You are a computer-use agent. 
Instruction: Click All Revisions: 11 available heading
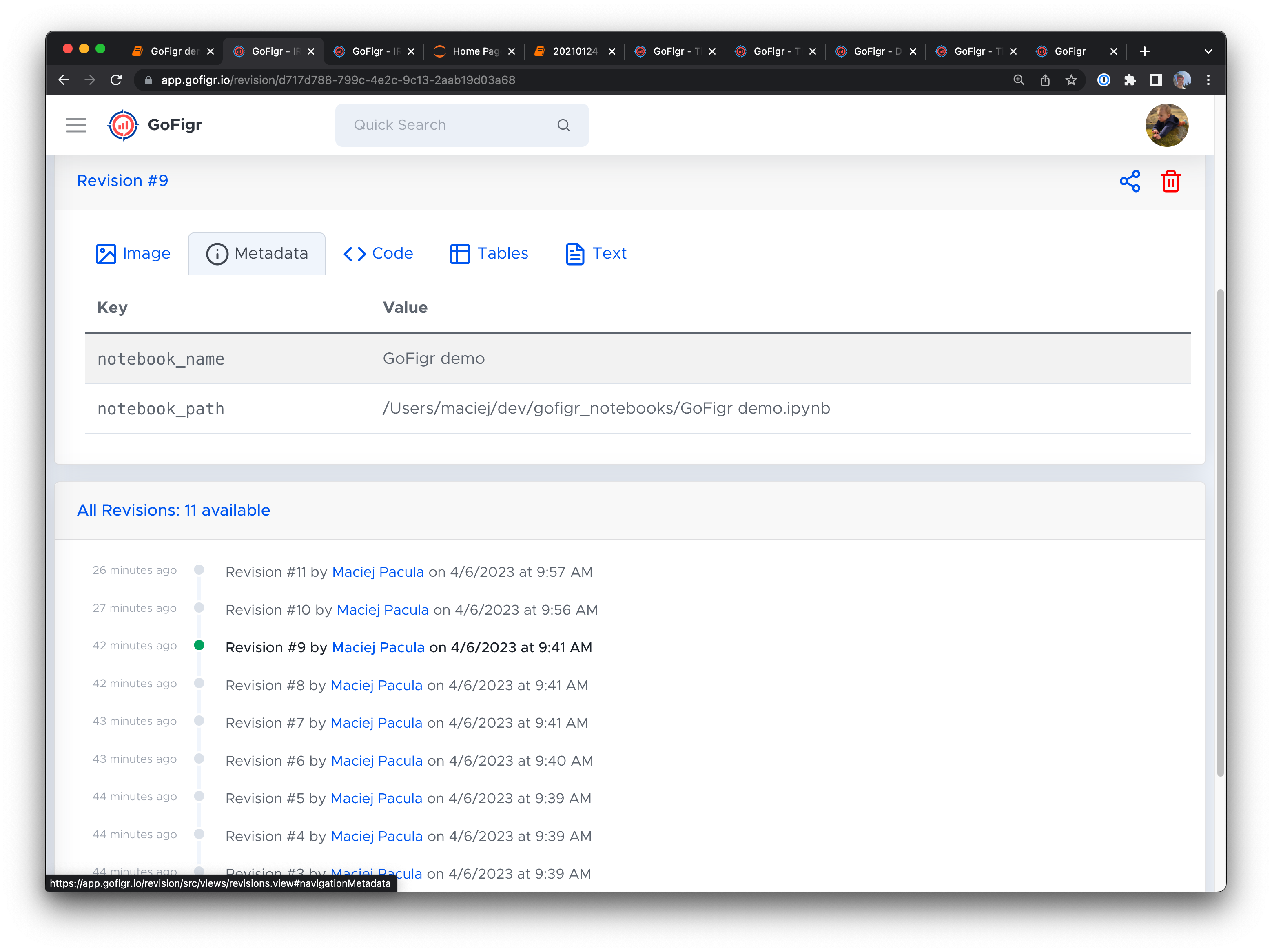pyautogui.click(x=174, y=510)
